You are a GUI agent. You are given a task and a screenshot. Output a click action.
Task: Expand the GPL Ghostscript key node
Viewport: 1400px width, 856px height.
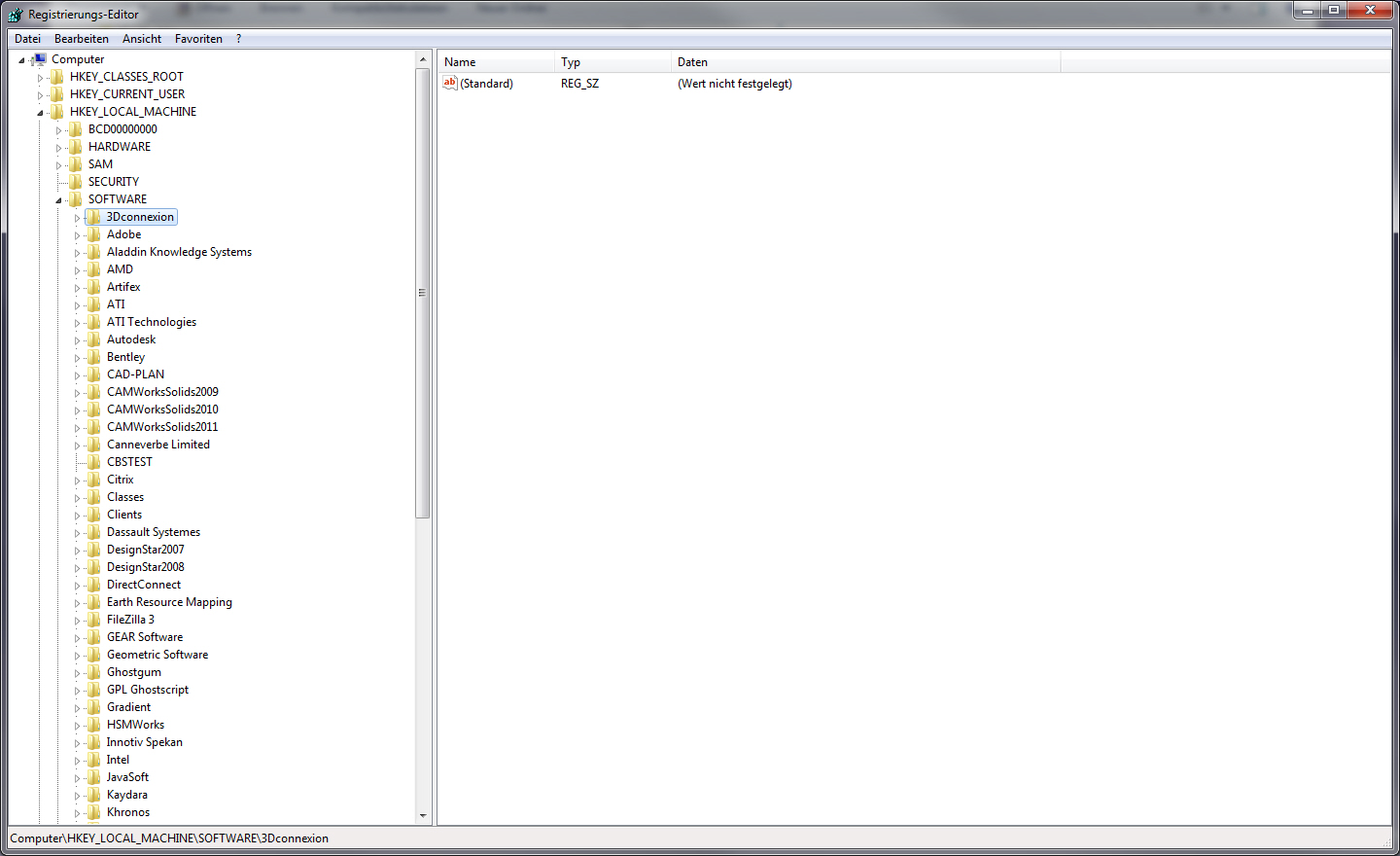click(x=77, y=691)
